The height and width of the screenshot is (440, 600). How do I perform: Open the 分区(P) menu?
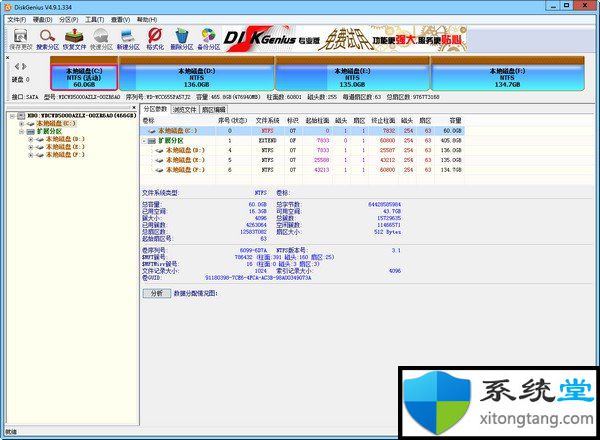click(69, 20)
